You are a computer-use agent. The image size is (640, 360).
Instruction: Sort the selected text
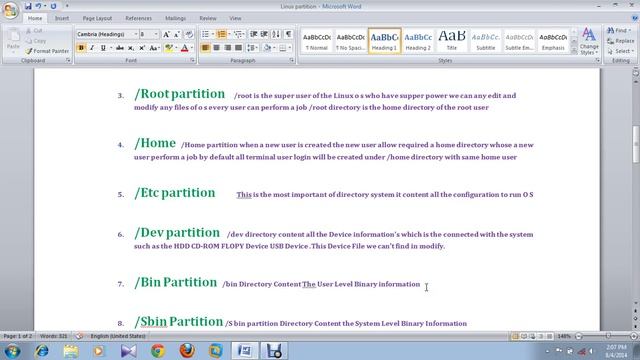[x=276, y=34]
